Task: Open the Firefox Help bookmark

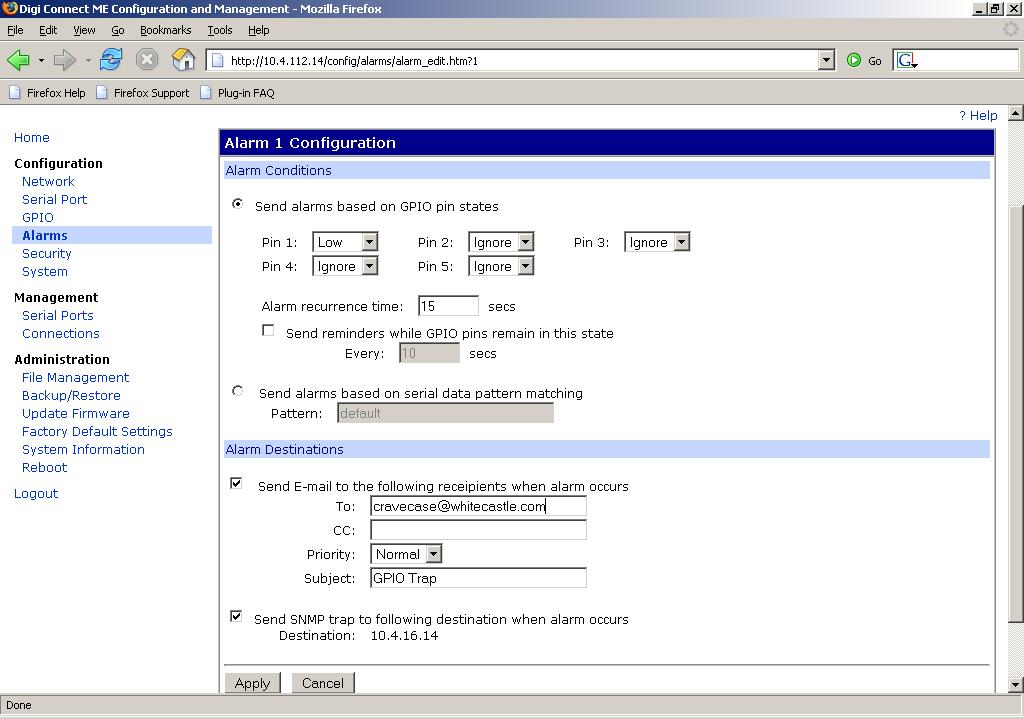Action: tap(47, 93)
